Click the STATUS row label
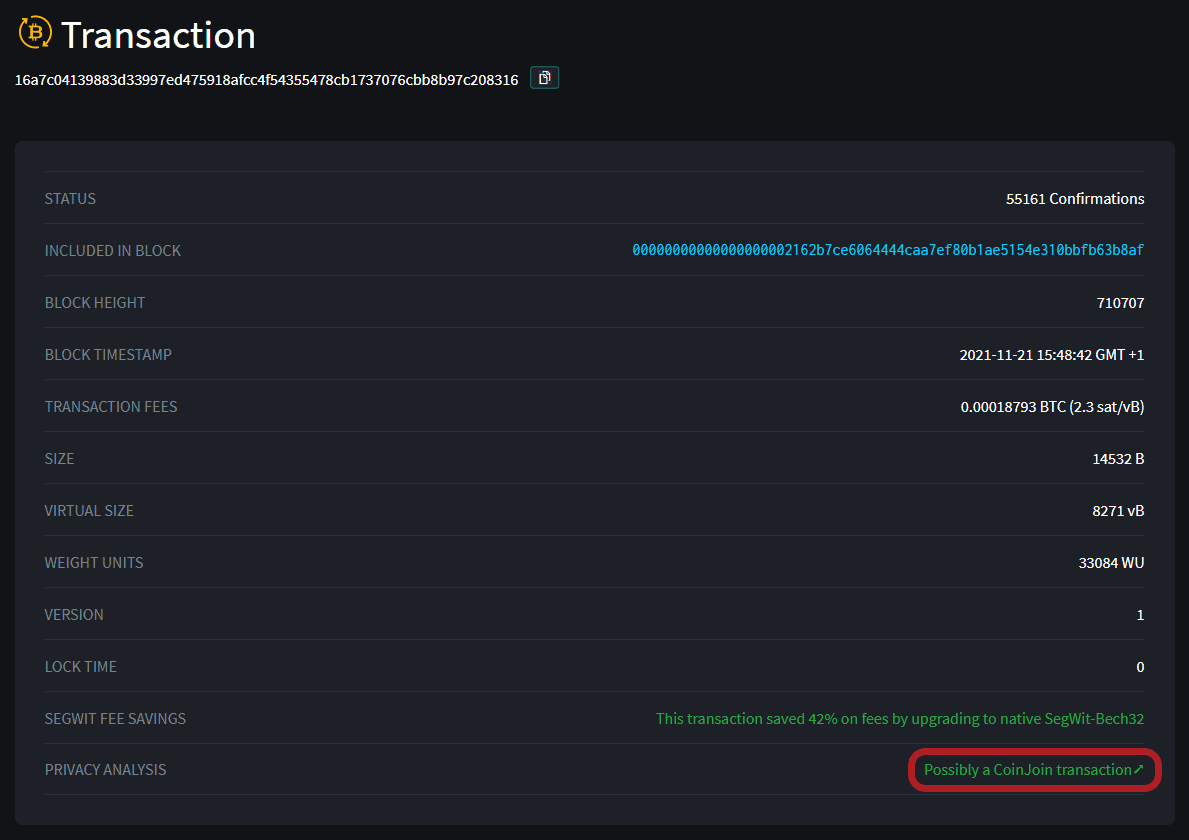 [70, 199]
